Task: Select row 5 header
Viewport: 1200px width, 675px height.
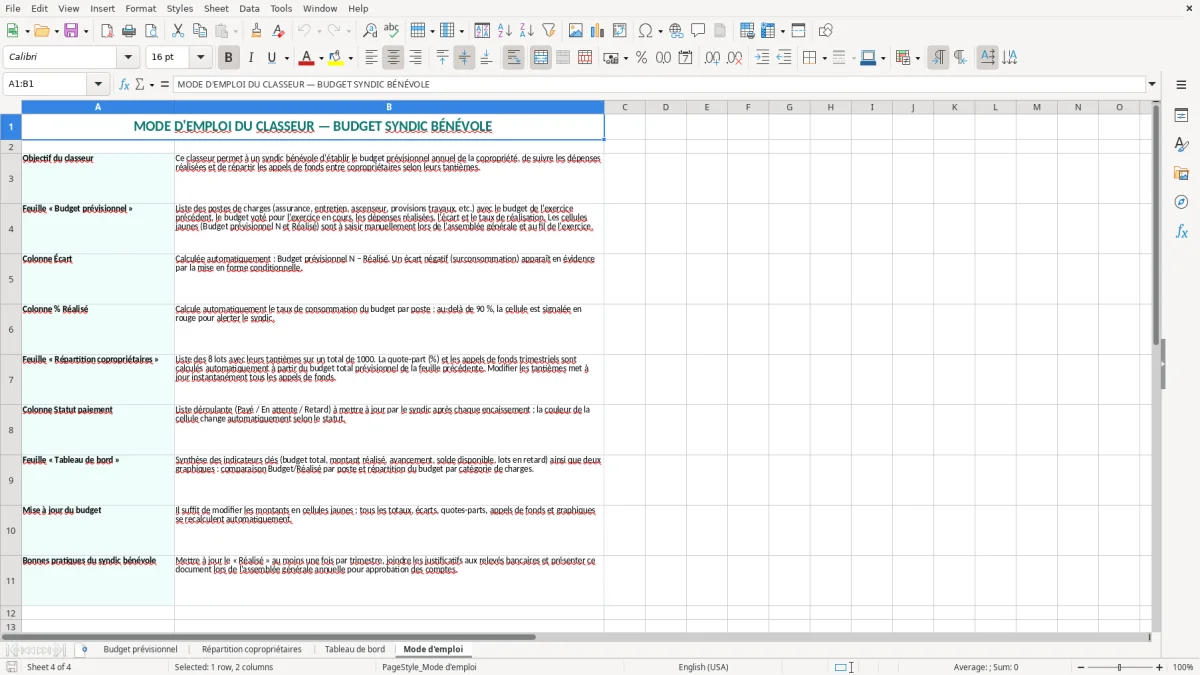Action: pyautogui.click(x=11, y=279)
